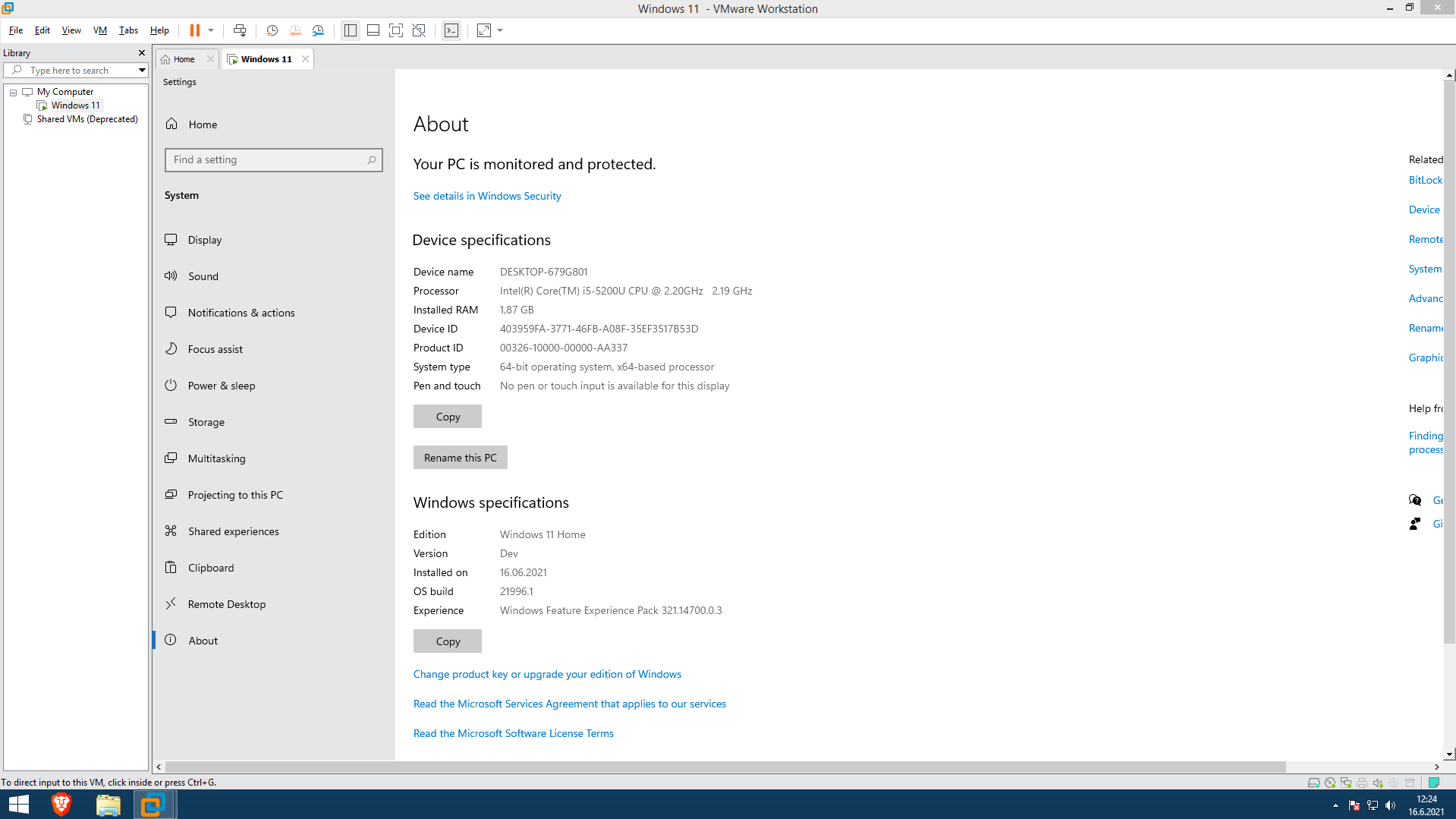1456x819 pixels.
Task: Click the Rename this PC button
Action: point(461,458)
